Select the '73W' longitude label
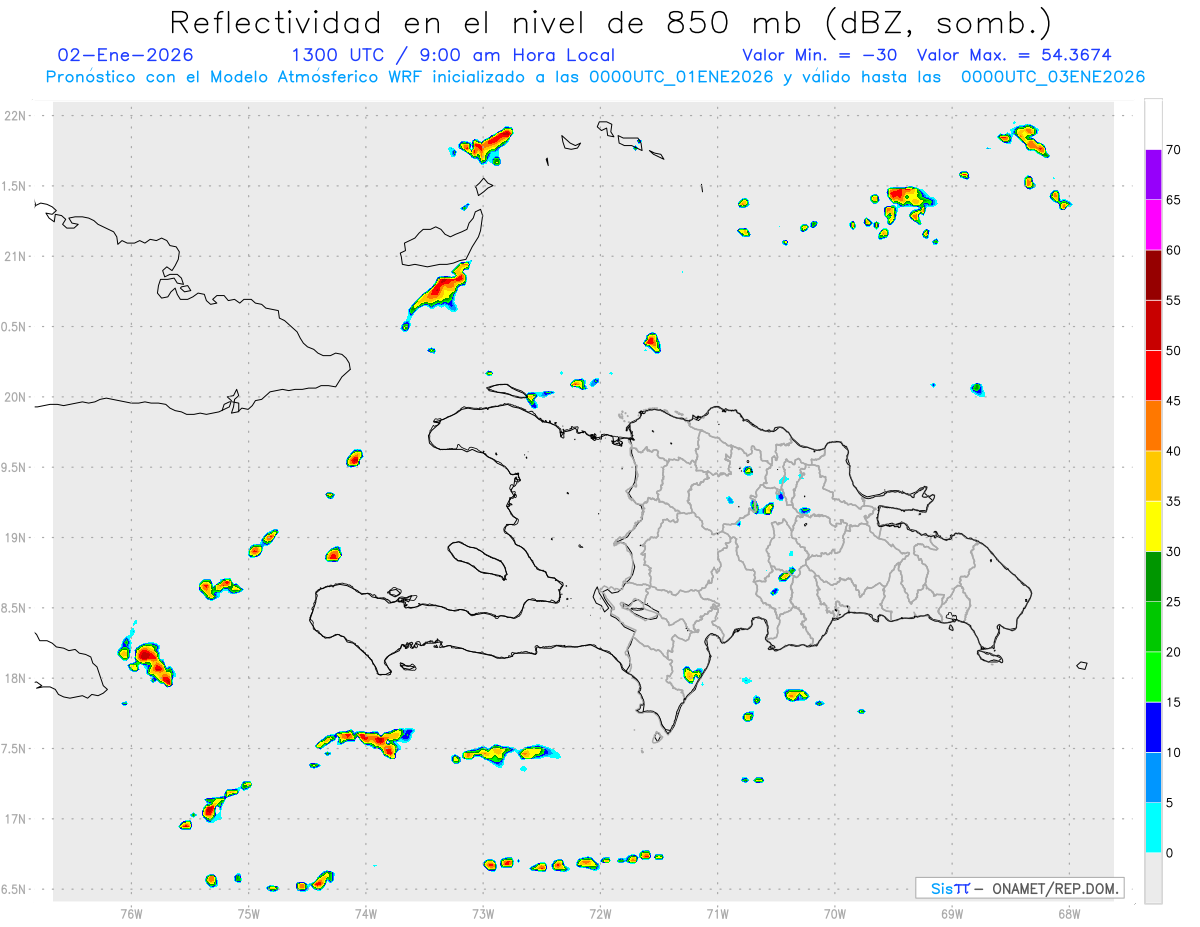 point(483,913)
